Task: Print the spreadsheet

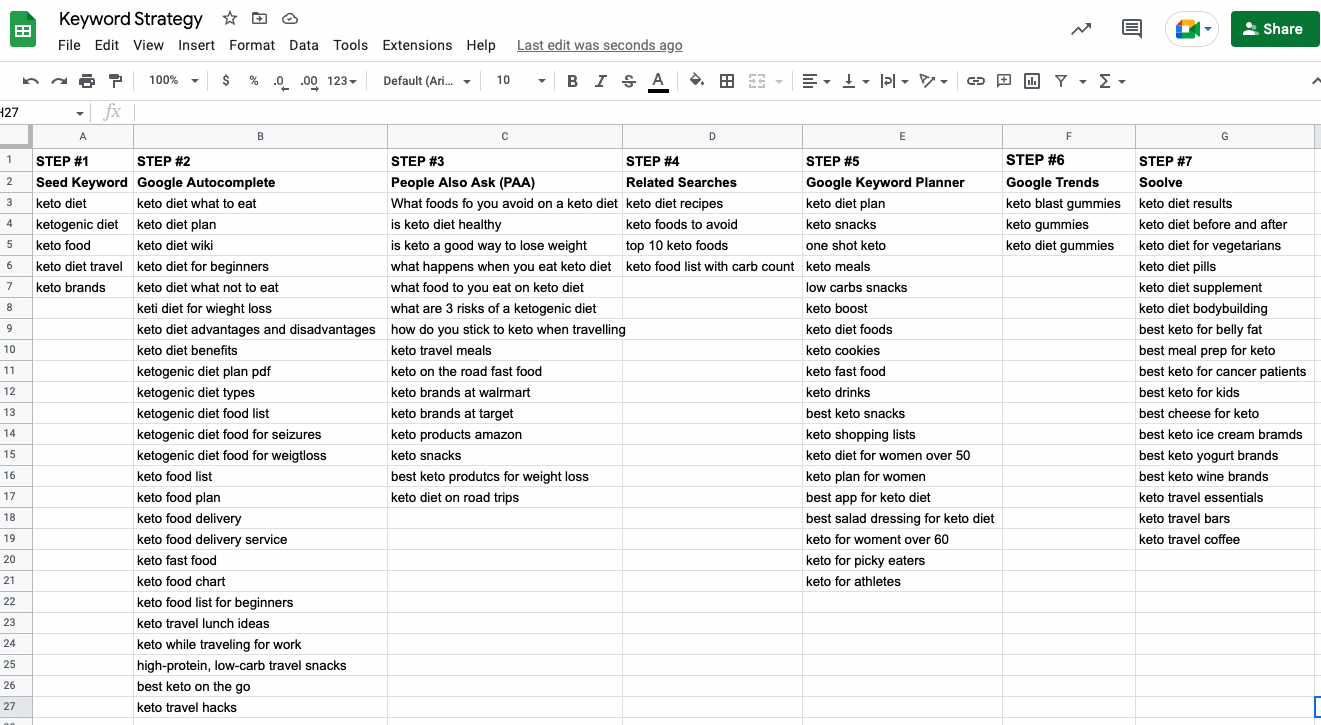Action: coord(87,81)
